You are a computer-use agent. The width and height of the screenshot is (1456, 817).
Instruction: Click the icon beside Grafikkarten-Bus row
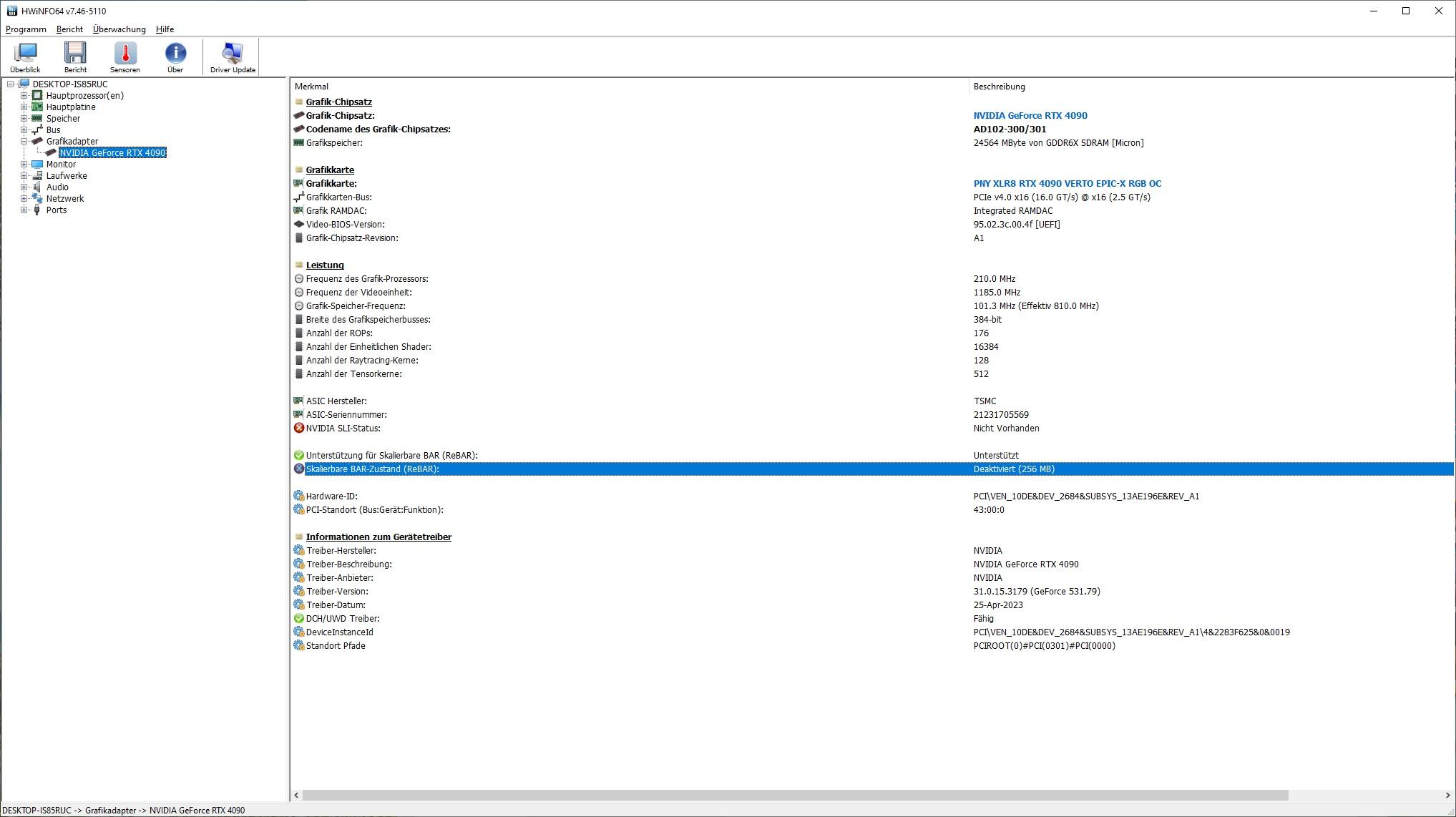point(299,197)
